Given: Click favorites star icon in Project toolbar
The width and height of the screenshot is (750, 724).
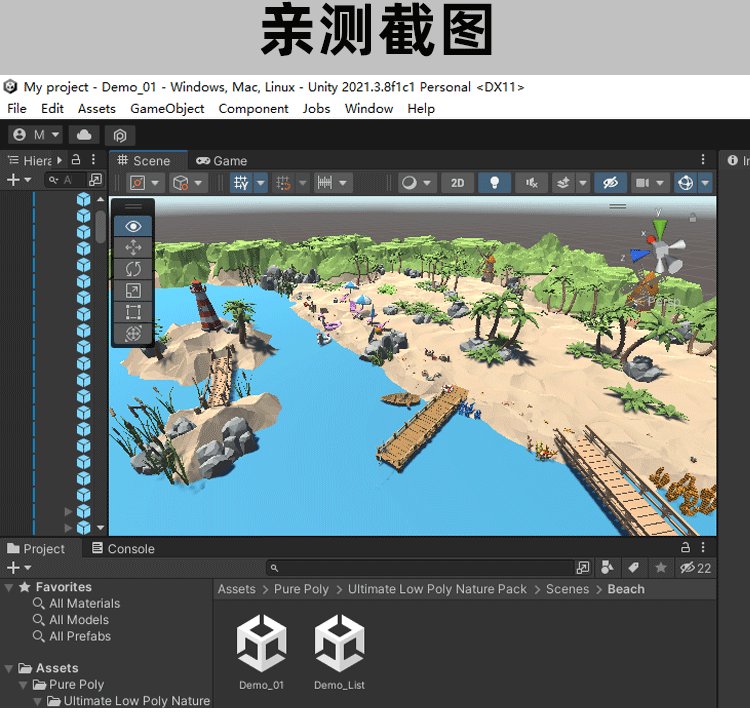Looking at the screenshot, I should pyautogui.click(x=661, y=568).
